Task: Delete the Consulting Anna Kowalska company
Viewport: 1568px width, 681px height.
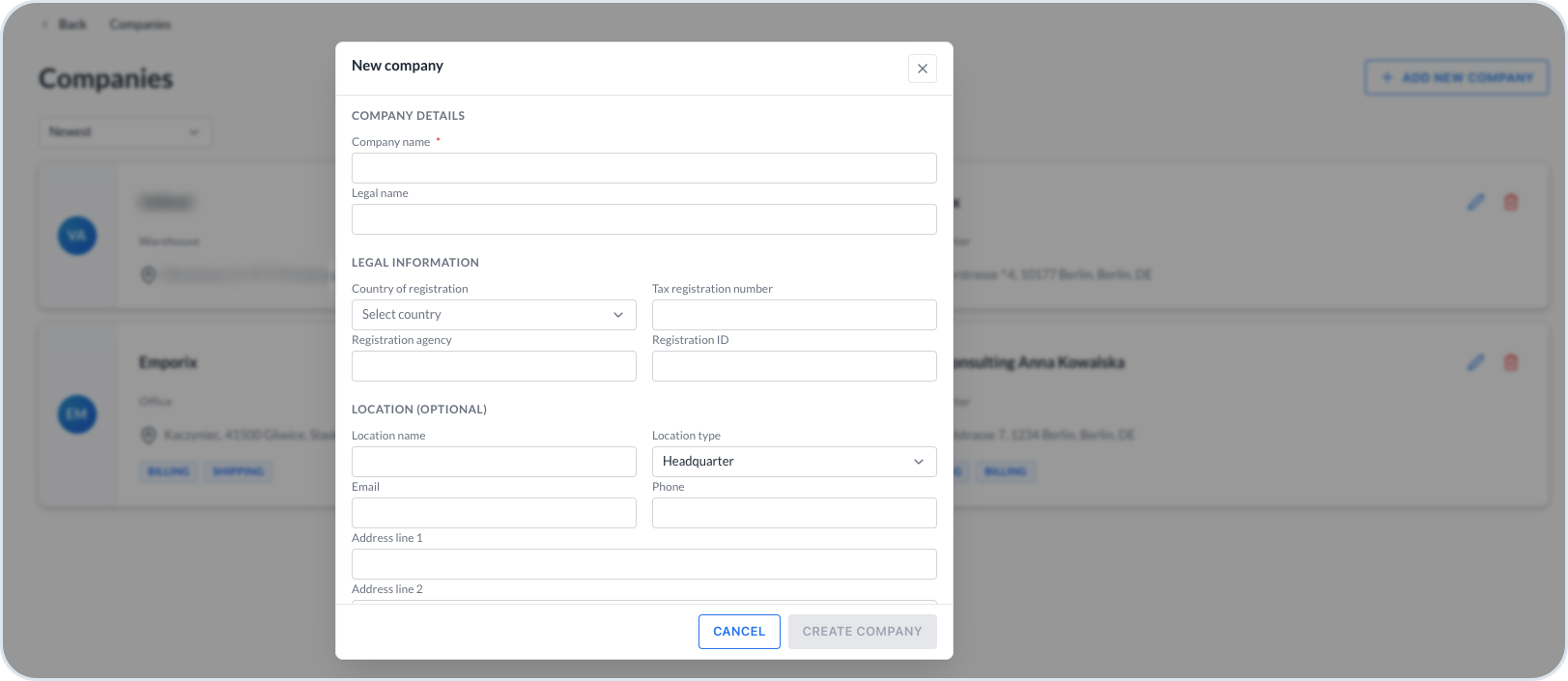Action: tap(1511, 362)
